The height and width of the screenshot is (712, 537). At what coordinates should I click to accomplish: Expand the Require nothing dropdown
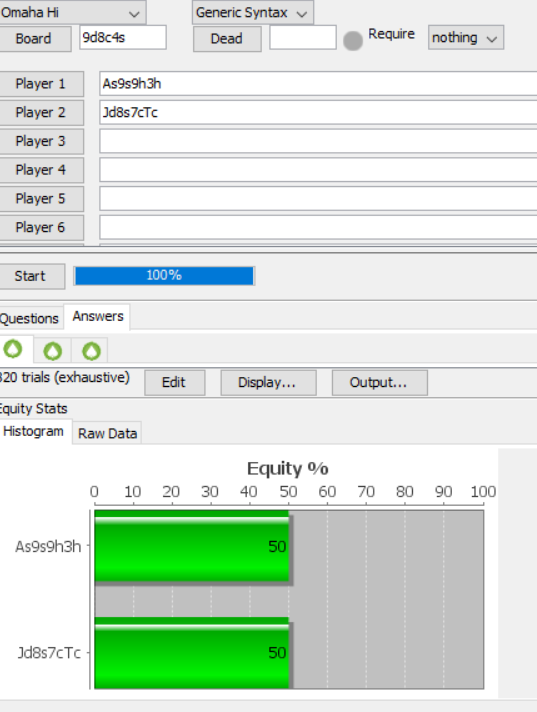coord(466,38)
